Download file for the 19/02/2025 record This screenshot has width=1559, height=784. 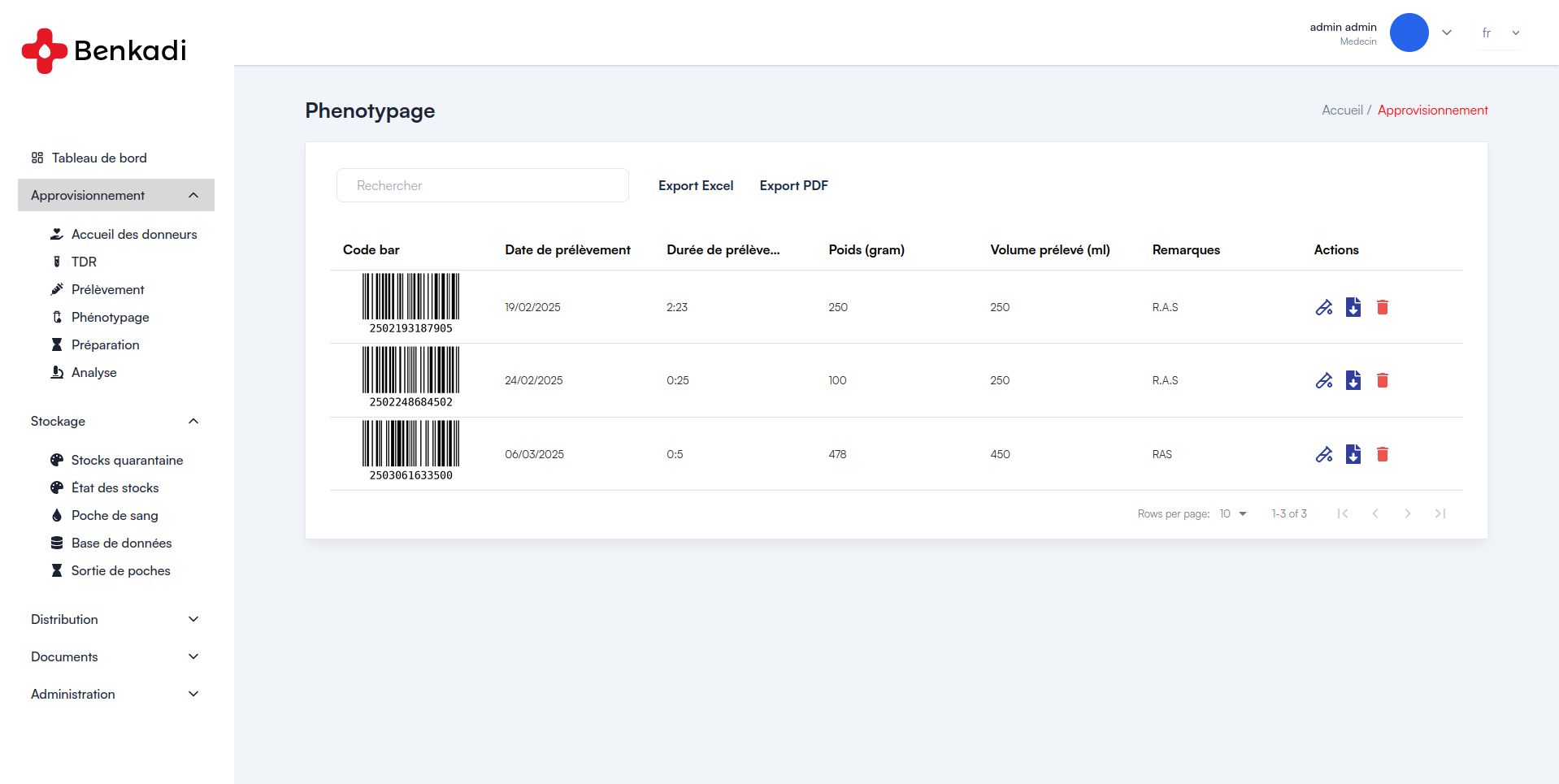coord(1353,307)
